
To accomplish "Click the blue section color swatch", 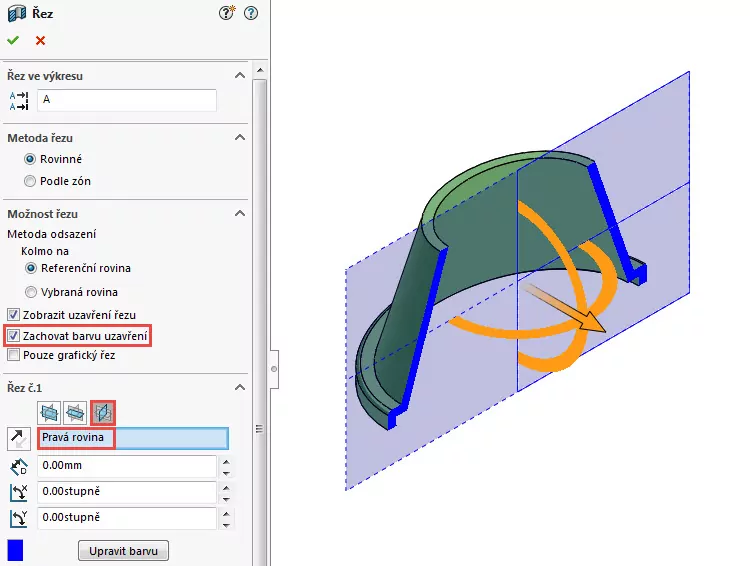I will [15, 550].
